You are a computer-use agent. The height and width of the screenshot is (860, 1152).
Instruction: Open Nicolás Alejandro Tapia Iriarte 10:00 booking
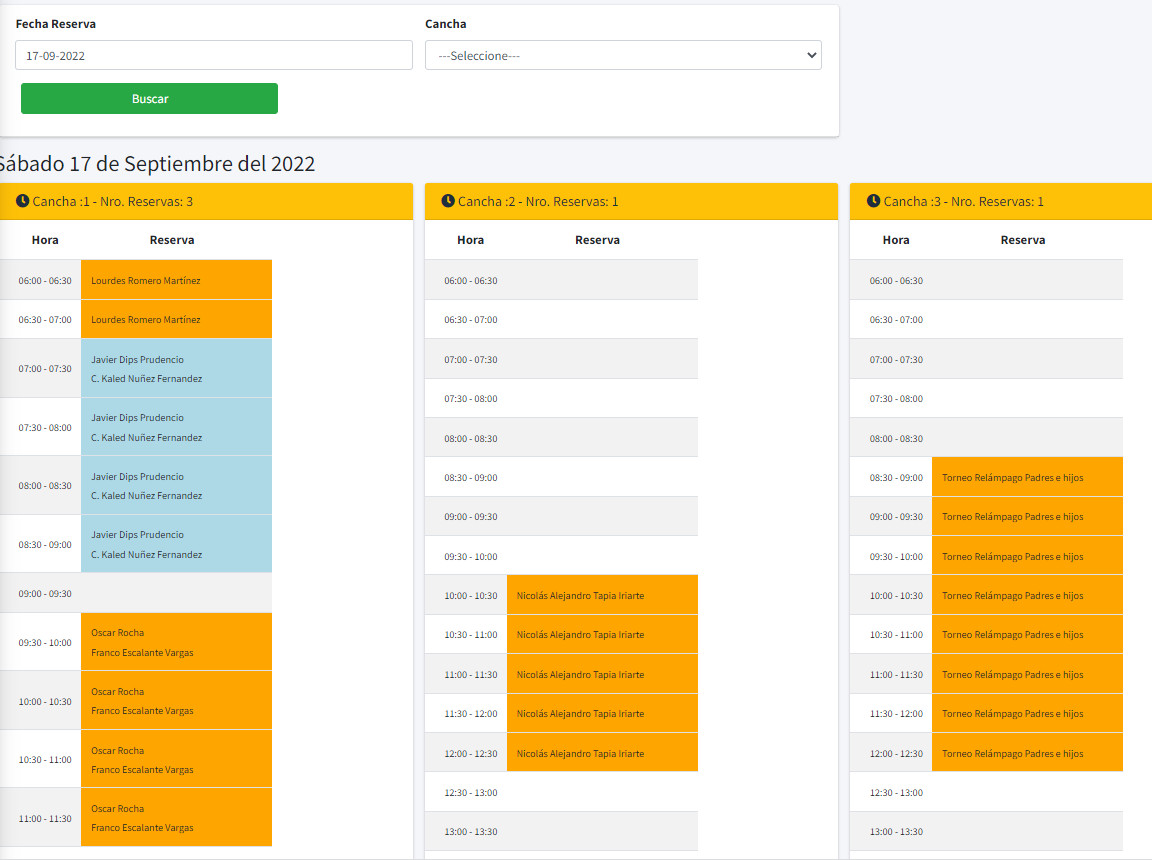[x=602, y=595]
